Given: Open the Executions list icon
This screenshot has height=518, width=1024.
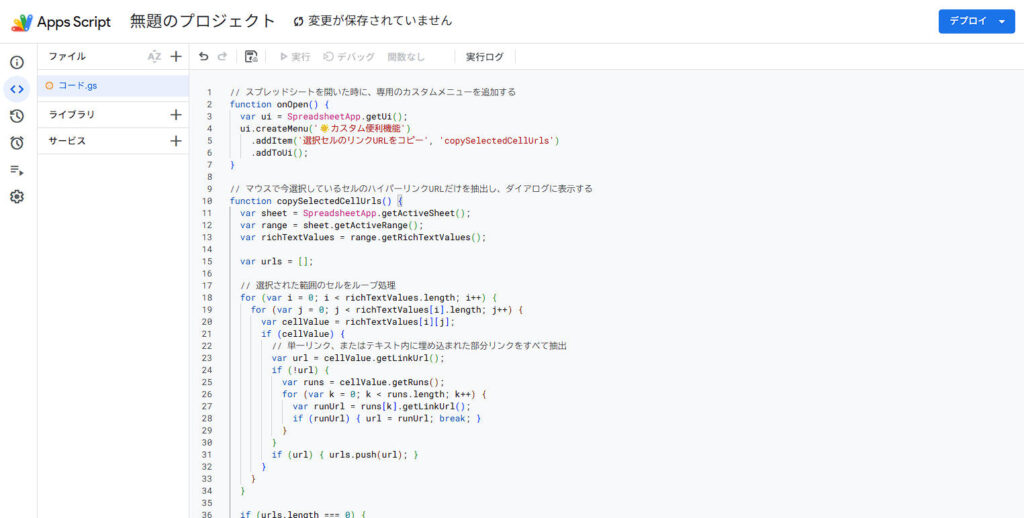Looking at the screenshot, I should [x=17, y=170].
